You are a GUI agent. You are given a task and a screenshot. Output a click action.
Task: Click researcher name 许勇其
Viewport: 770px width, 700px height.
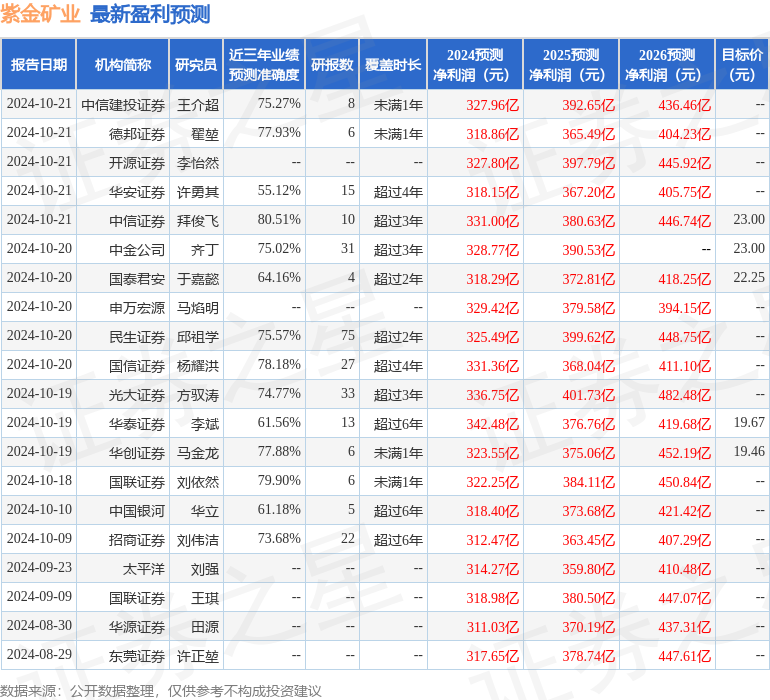coord(198,192)
